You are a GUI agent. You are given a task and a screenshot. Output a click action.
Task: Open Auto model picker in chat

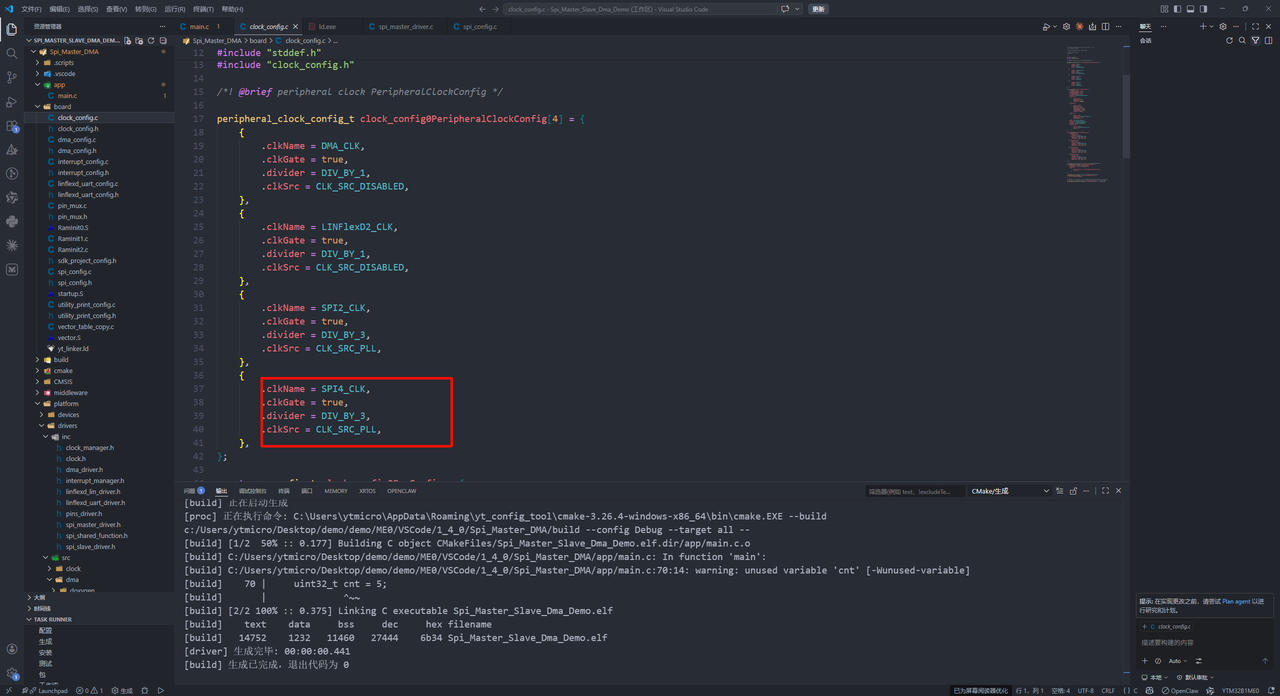(x=1177, y=661)
